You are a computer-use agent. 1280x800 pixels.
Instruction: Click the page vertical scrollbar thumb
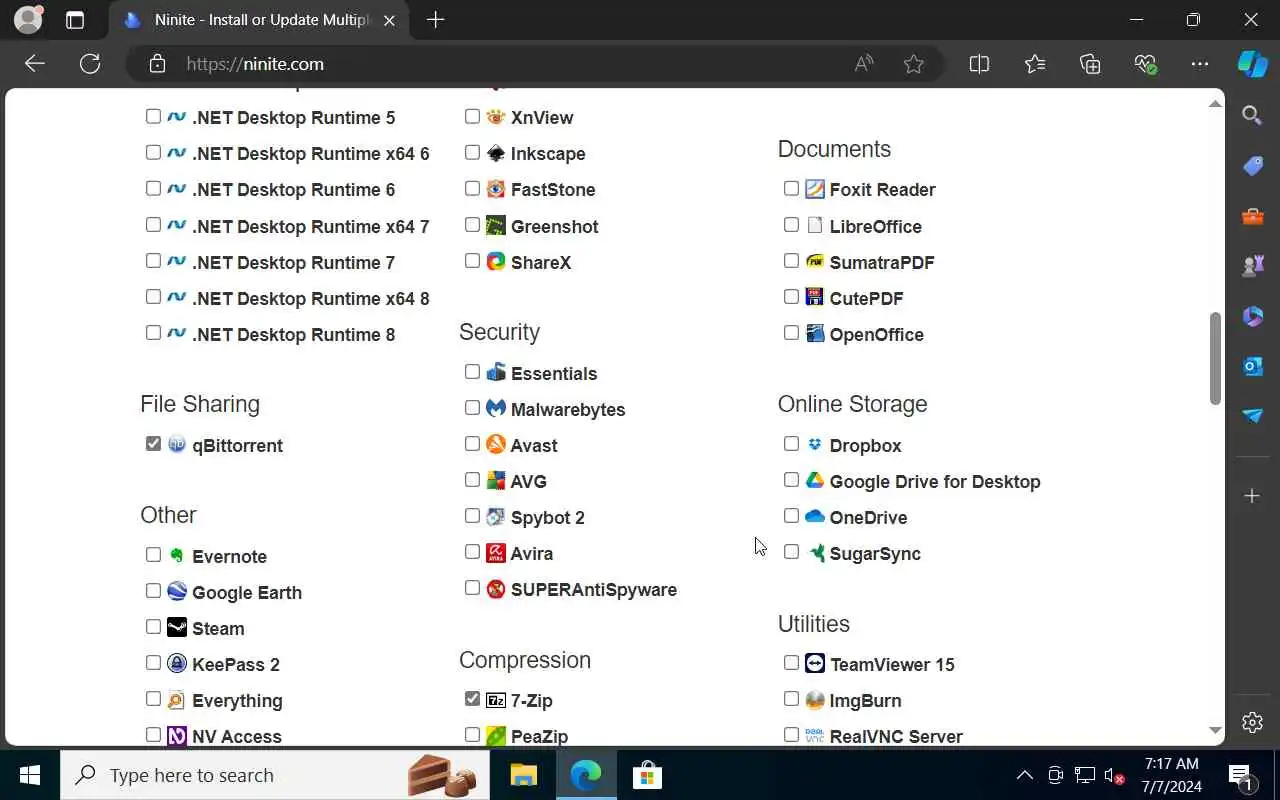click(x=1215, y=358)
